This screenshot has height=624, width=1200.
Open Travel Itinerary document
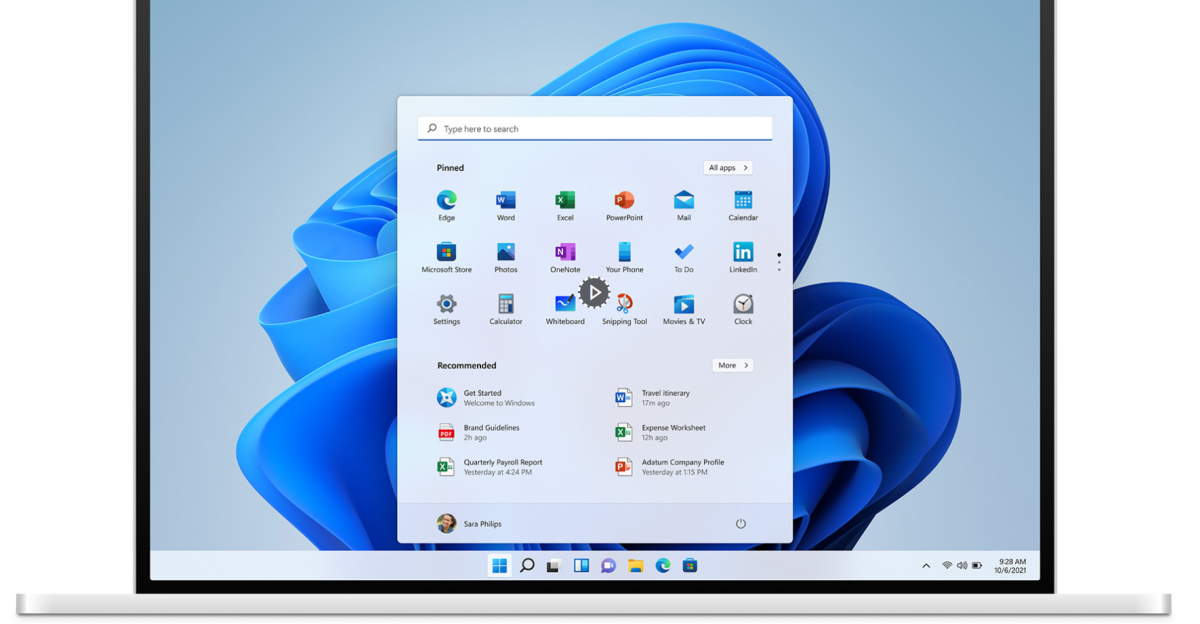point(652,398)
